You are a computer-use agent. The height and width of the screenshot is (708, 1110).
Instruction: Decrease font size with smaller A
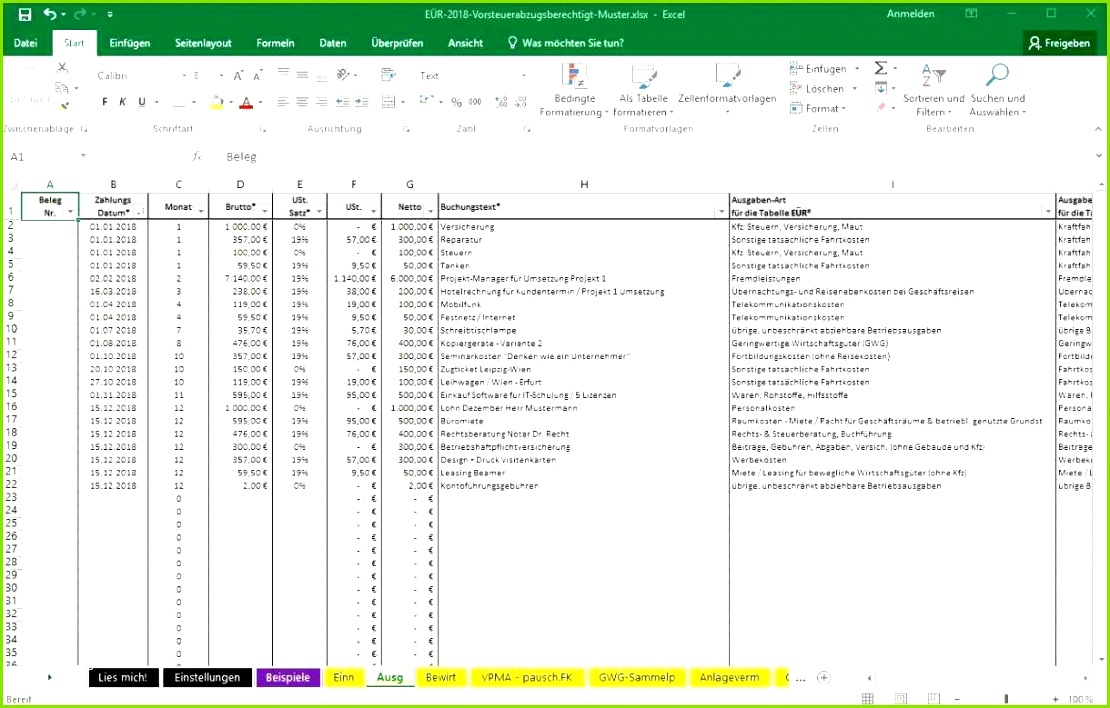pos(258,75)
